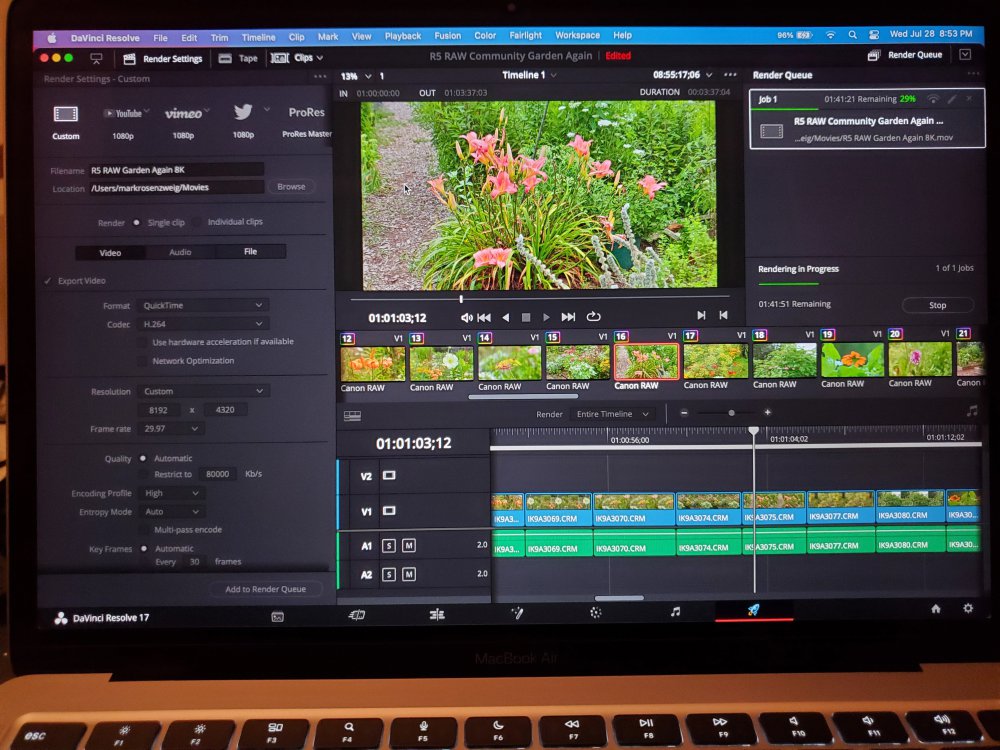This screenshot has width=1000, height=750.
Task: Open the Playback menu
Action: pos(402,36)
